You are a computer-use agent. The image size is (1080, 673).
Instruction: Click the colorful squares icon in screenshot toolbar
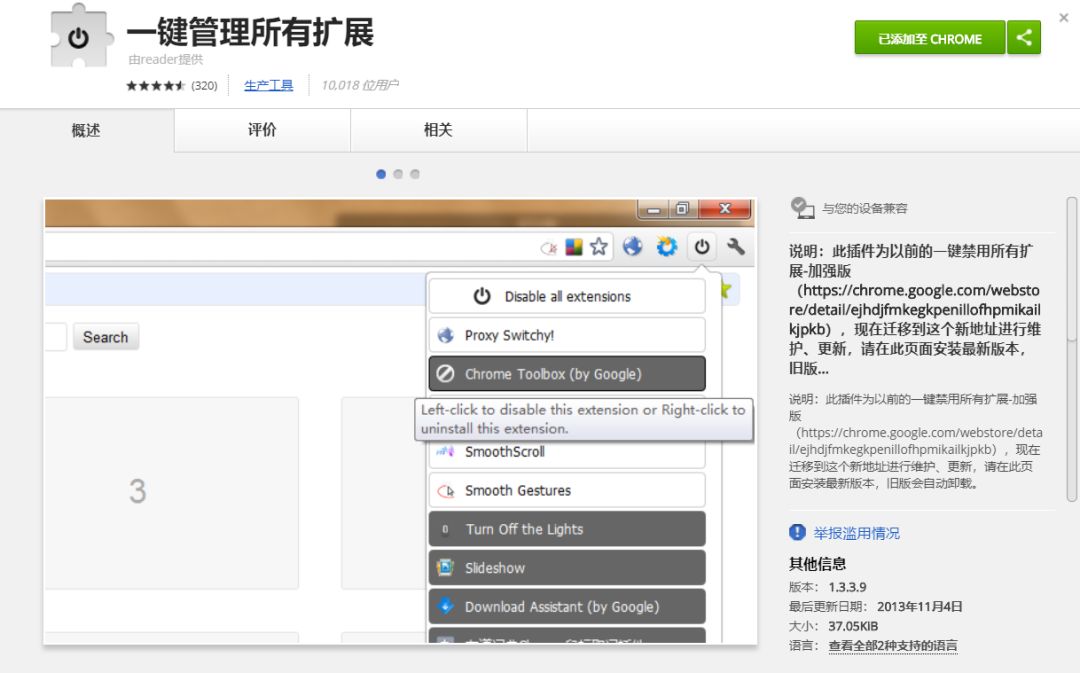coord(574,247)
